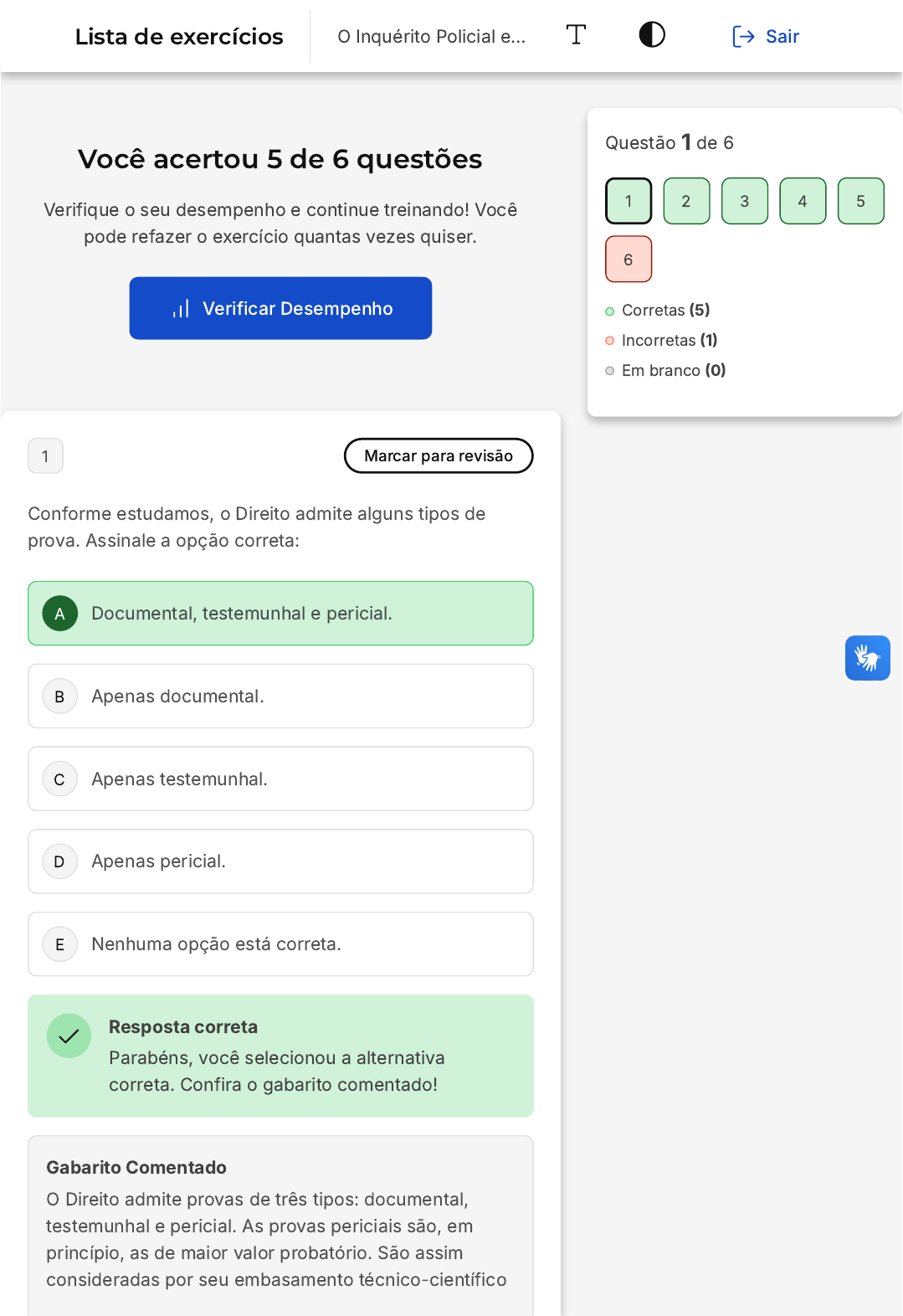
Task: Choose option B: Apenas documental
Action: point(280,697)
